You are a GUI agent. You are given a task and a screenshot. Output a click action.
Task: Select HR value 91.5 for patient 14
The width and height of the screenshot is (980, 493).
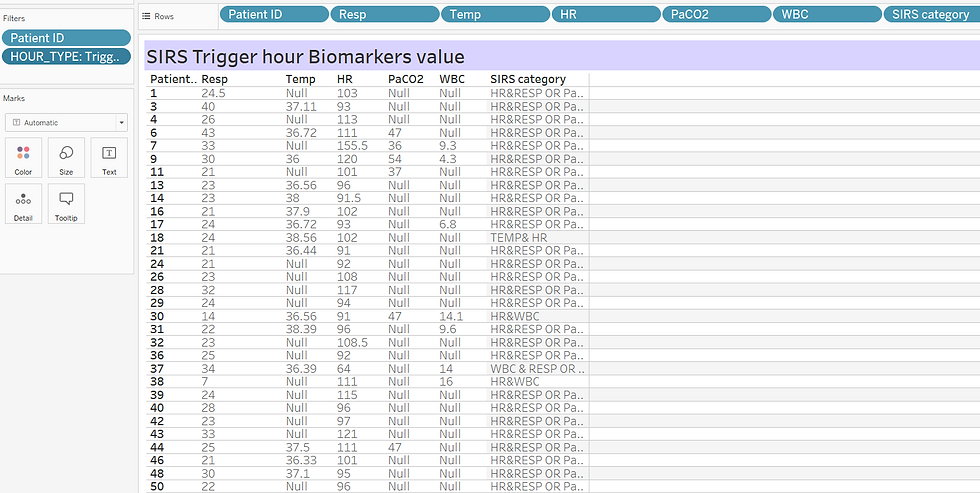(349, 198)
